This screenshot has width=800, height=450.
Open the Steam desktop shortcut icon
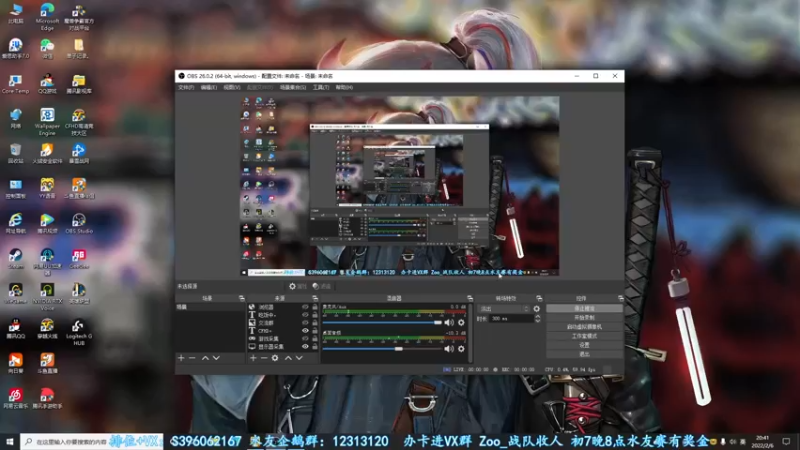16,259
